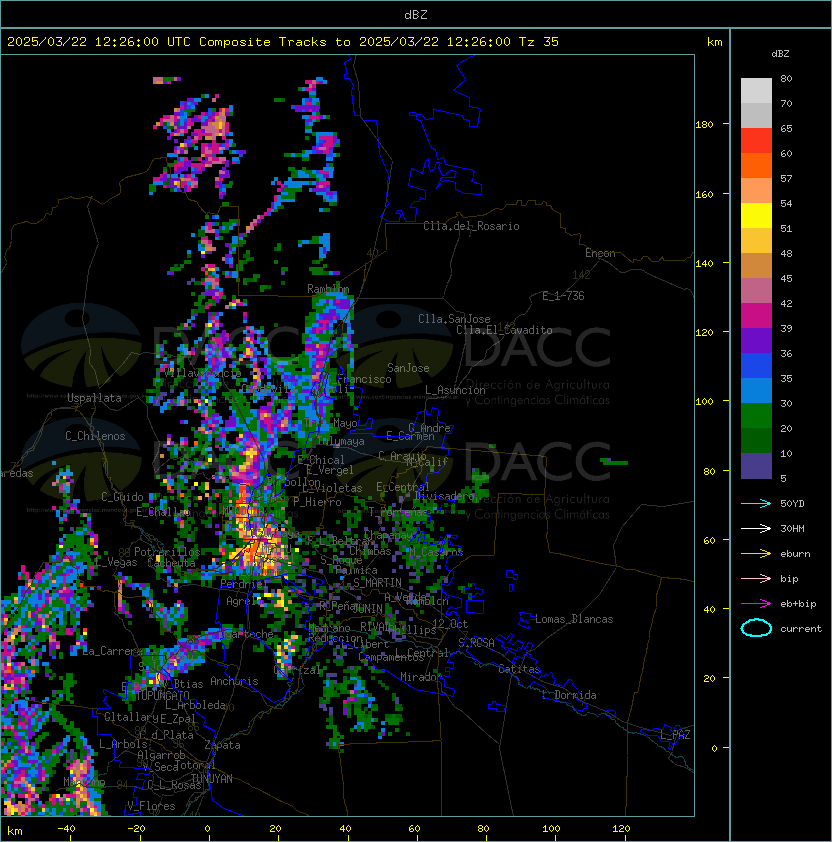Select the slate 5-10 dBZ swatch
The image size is (832, 842).
pyautogui.click(x=756, y=466)
